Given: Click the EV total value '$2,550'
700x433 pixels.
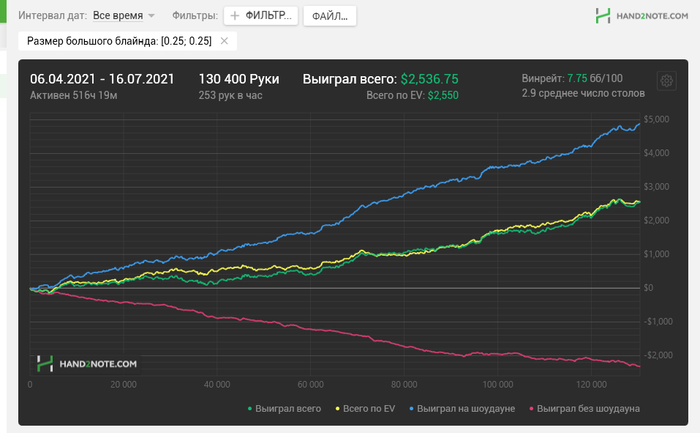Looking at the screenshot, I should (443, 95).
